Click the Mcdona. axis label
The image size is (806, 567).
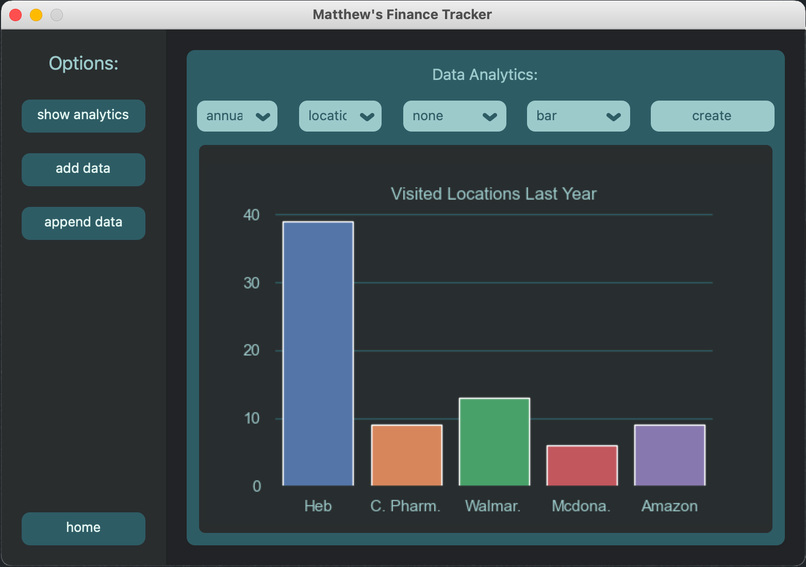pos(581,506)
